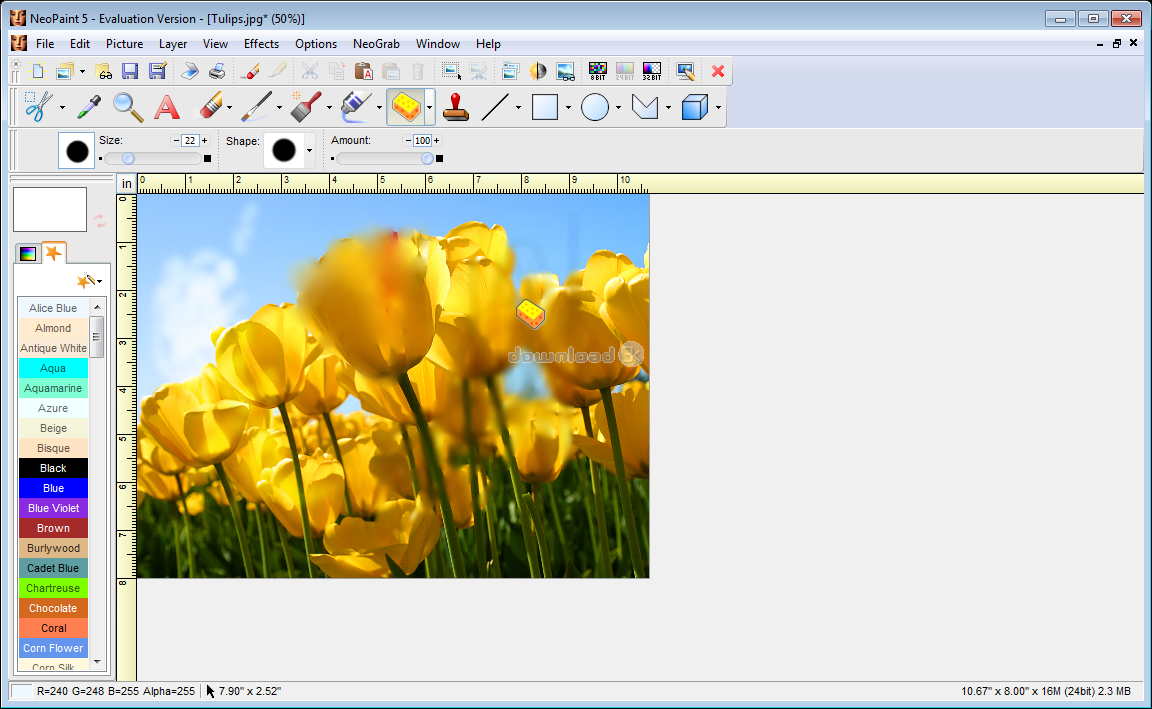The height and width of the screenshot is (709, 1152).
Task: Expand the ellipse tool options arrow
Action: 619,108
